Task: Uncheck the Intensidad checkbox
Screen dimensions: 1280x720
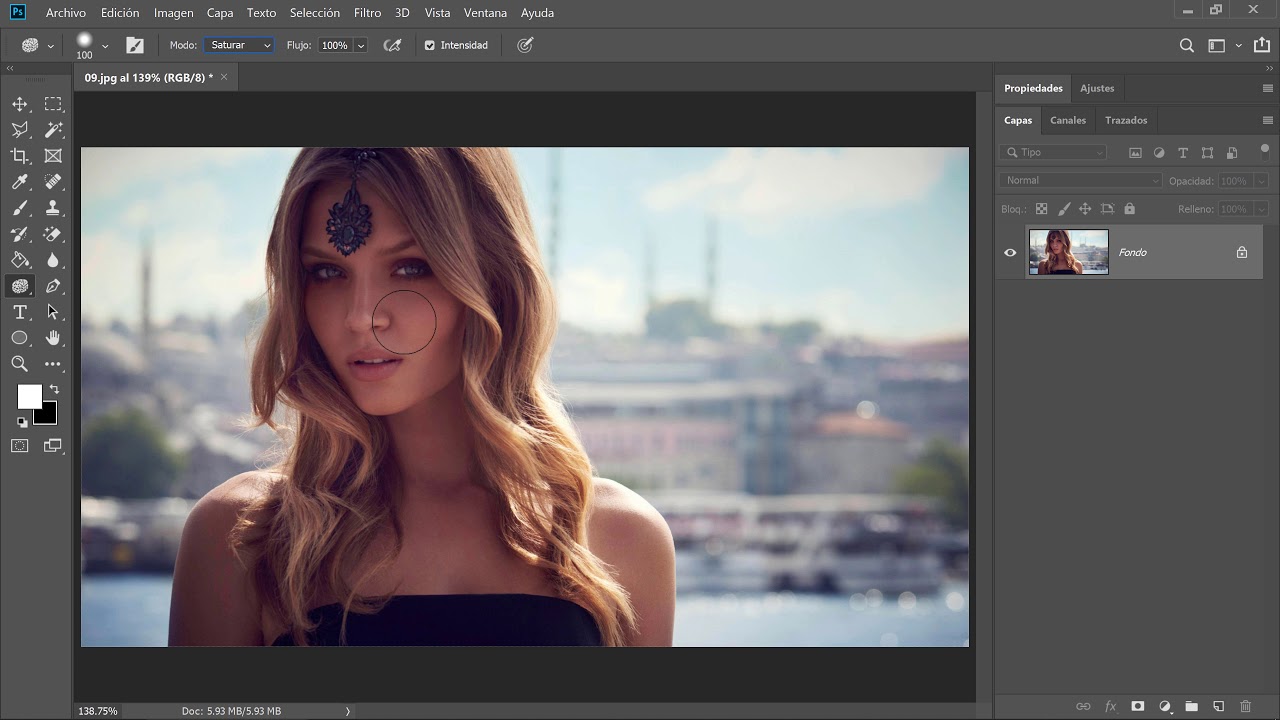Action: click(x=430, y=45)
